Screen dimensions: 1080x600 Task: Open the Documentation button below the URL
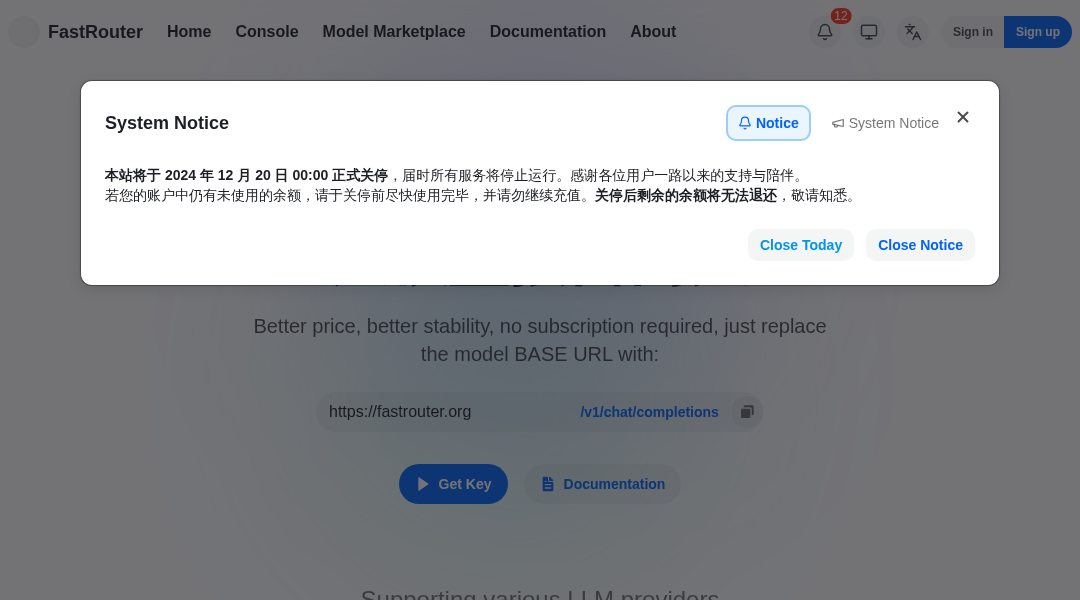603,484
